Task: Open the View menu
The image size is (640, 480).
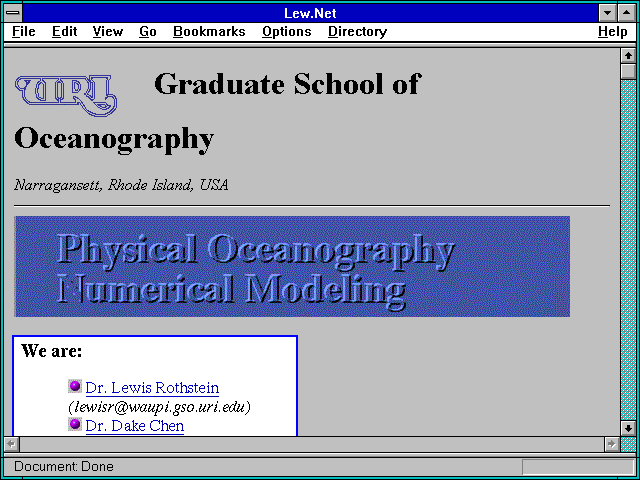Action: point(108,31)
